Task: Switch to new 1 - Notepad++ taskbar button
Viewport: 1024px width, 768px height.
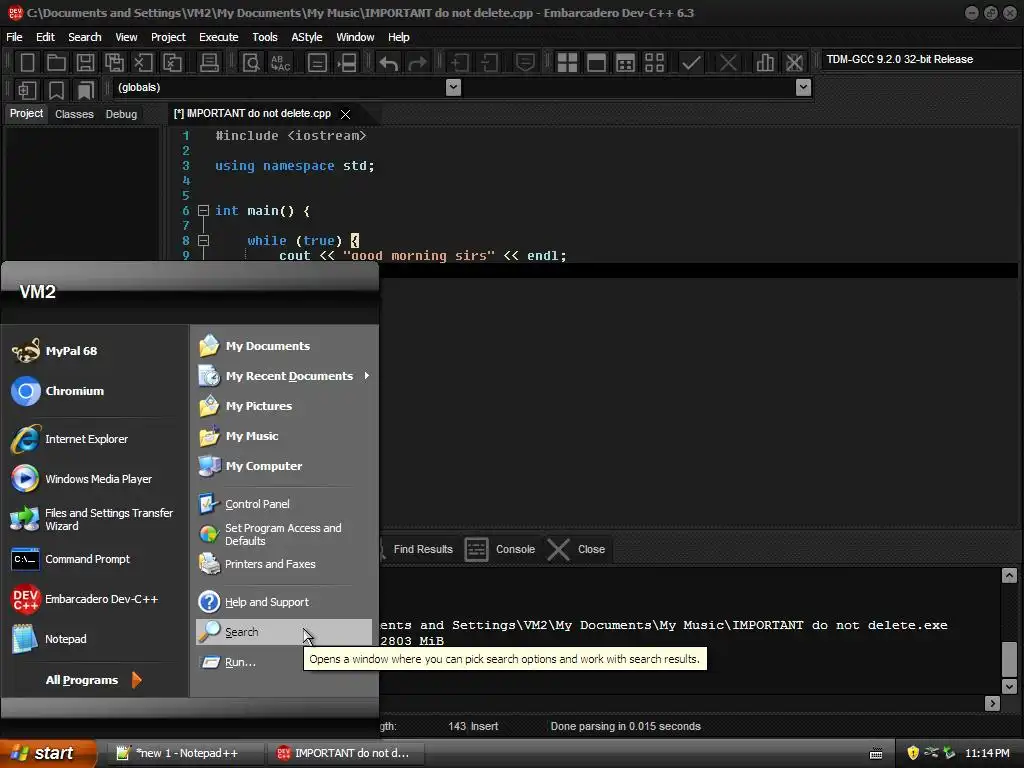Action: (x=185, y=753)
